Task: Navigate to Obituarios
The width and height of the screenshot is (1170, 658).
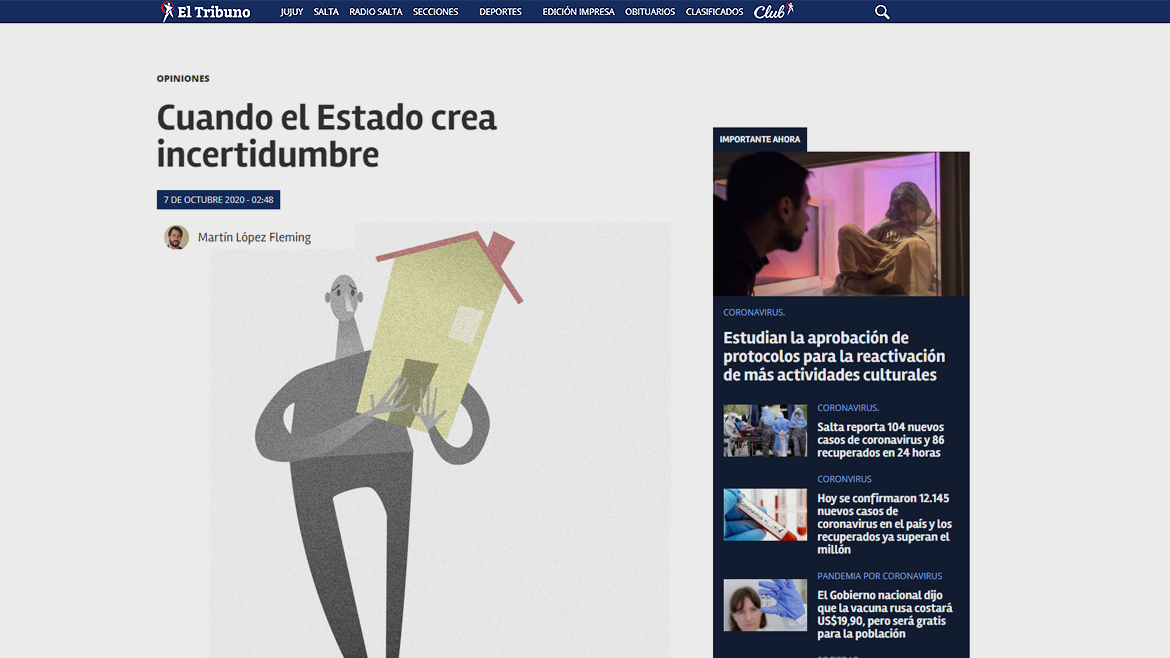Action: coord(650,12)
